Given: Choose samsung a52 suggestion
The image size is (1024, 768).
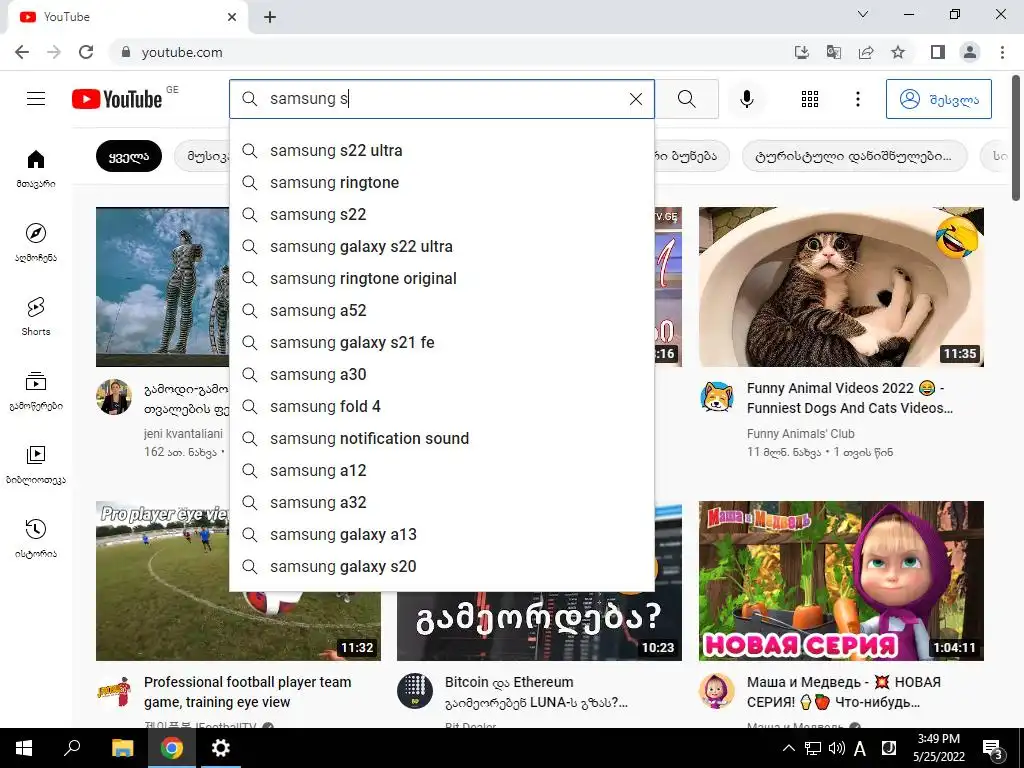Looking at the screenshot, I should coord(442,310).
